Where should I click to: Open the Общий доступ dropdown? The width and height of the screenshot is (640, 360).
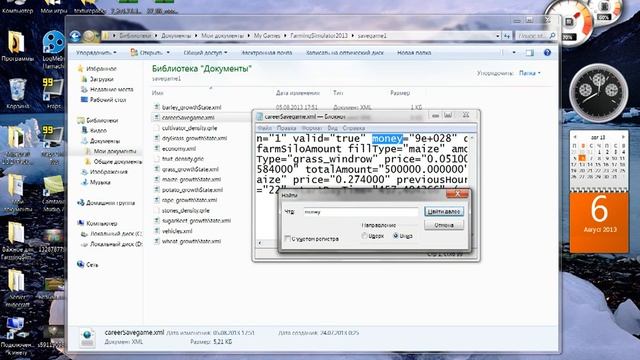pyautogui.click(x=205, y=53)
